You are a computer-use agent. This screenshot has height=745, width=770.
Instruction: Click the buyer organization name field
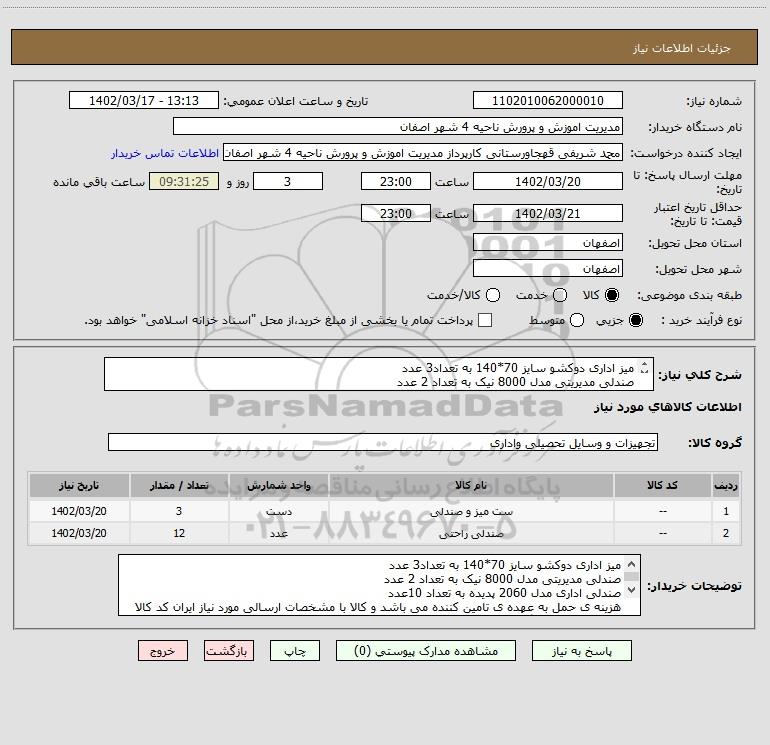coord(398,127)
